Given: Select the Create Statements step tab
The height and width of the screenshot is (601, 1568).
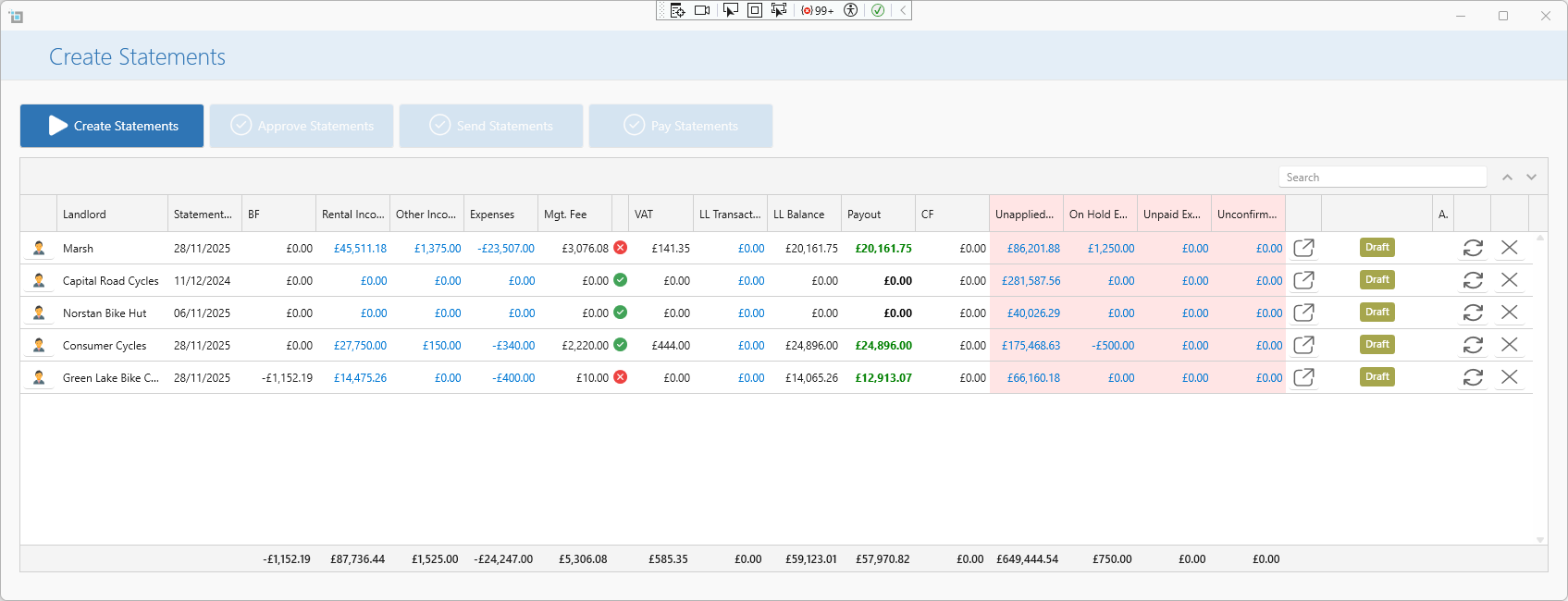Looking at the screenshot, I should pyautogui.click(x=112, y=126).
